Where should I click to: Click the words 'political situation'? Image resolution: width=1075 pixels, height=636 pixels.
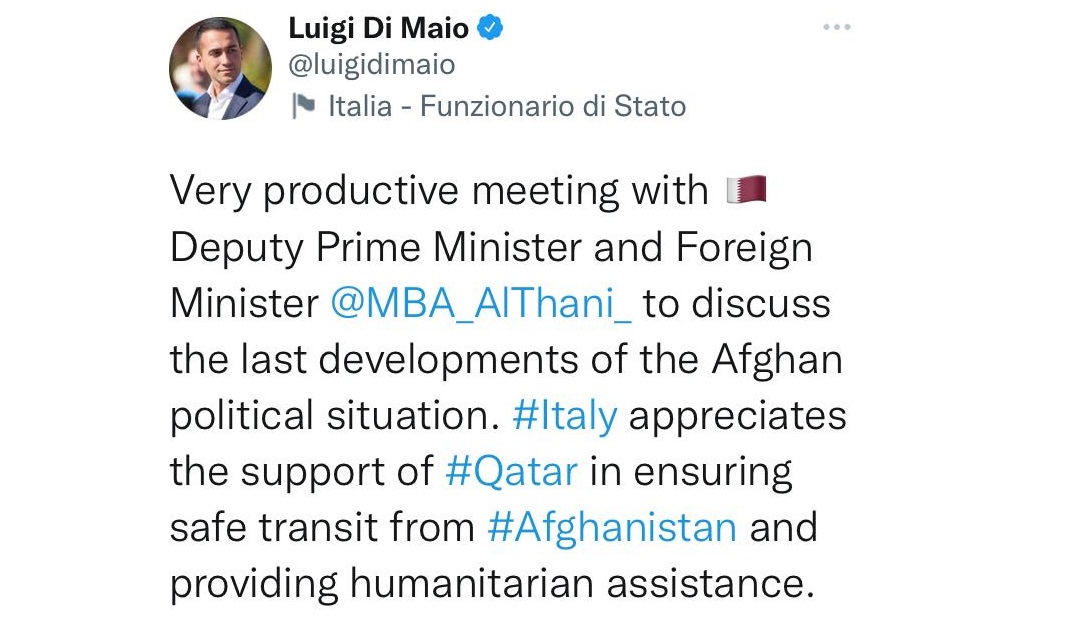pyautogui.click(x=333, y=415)
